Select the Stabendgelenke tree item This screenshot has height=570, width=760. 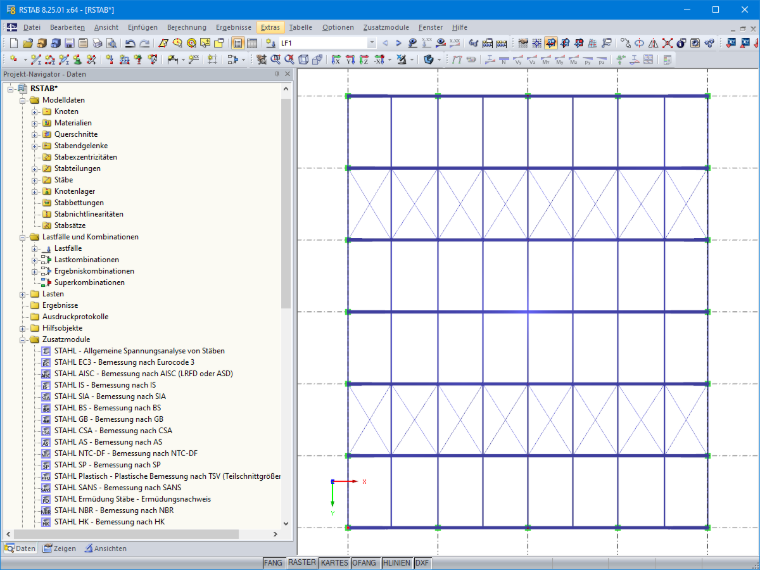[81, 145]
